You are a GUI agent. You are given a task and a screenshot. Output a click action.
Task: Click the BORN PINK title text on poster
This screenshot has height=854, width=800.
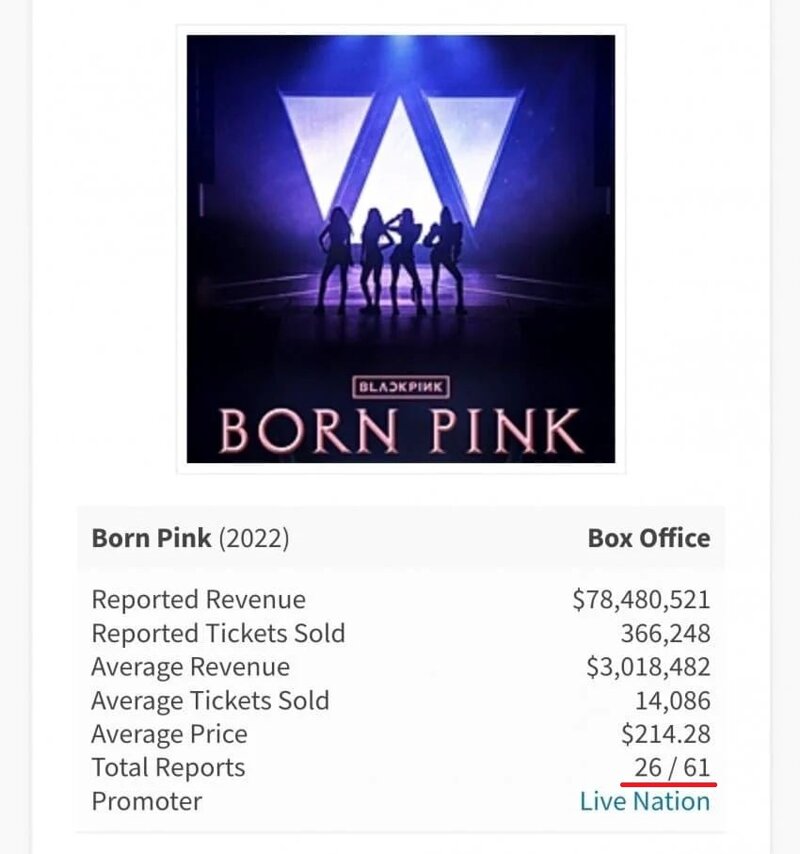(x=401, y=430)
